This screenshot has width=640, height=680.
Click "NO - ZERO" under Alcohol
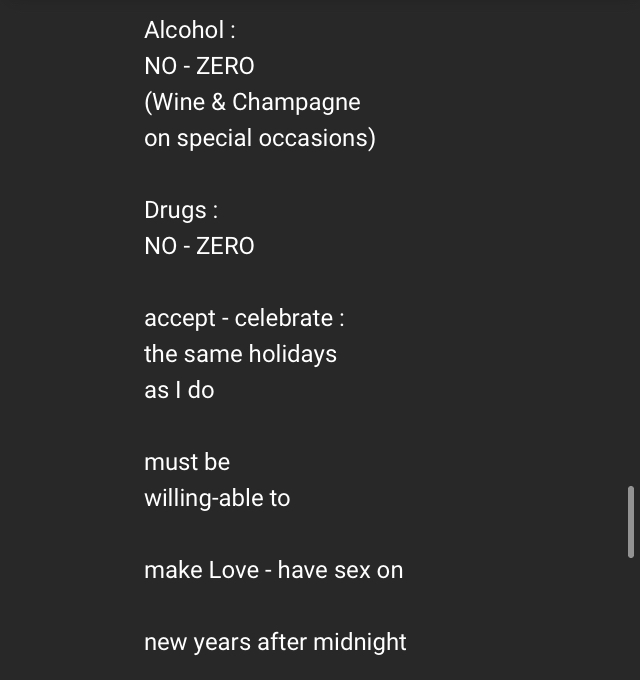[199, 66]
